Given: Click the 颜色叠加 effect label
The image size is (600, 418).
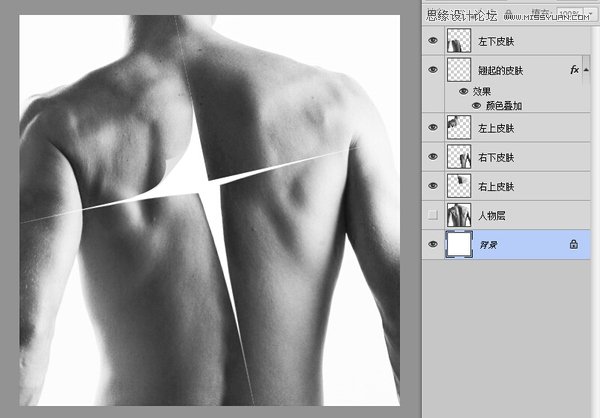Looking at the screenshot, I should click(505, 105).
